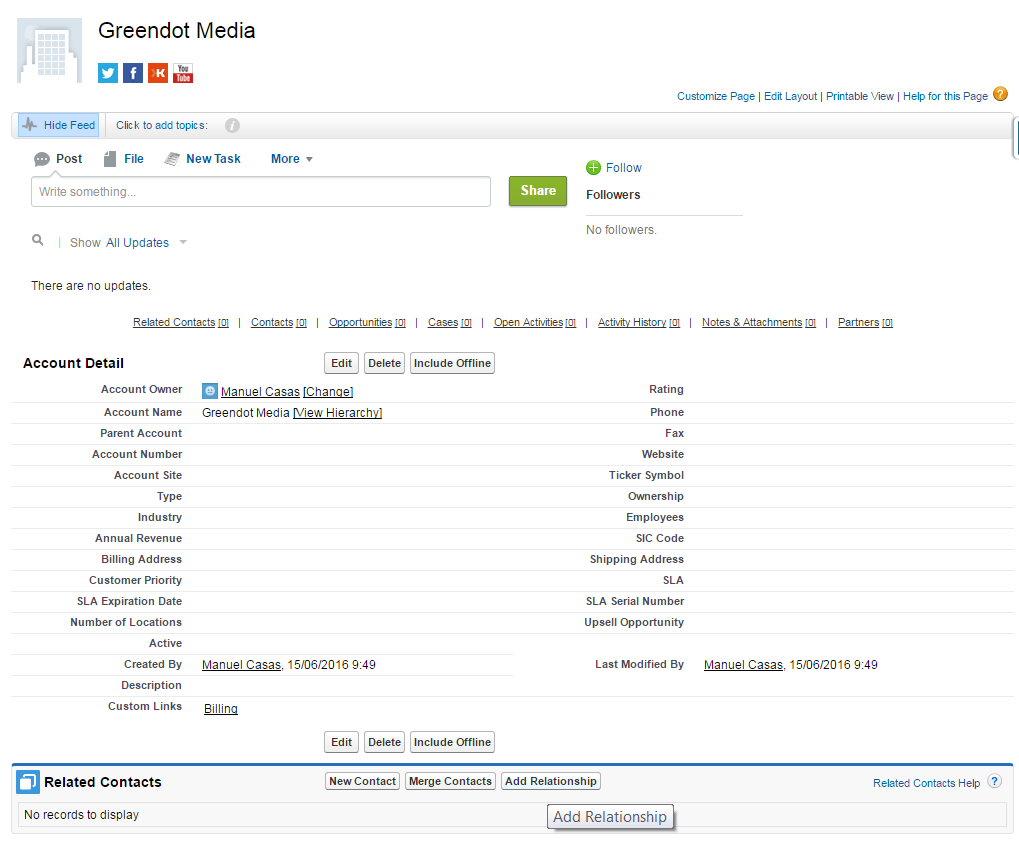Screen dimensions: 1019x842
Task: Click the 'Account Detail' heading
Action: point(73,363)
